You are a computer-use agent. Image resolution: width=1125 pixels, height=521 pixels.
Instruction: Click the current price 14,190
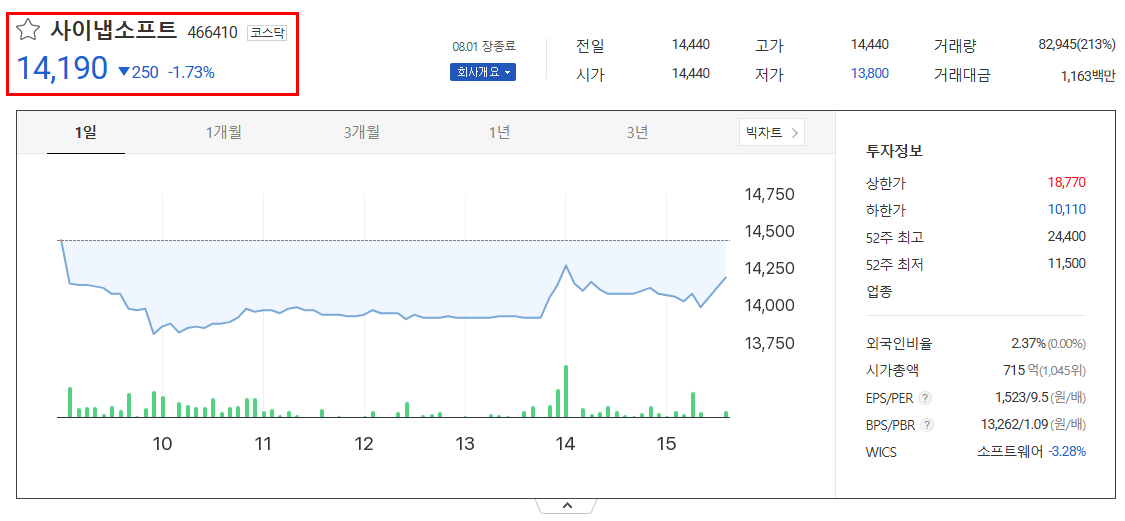click(x=62, y=69)
